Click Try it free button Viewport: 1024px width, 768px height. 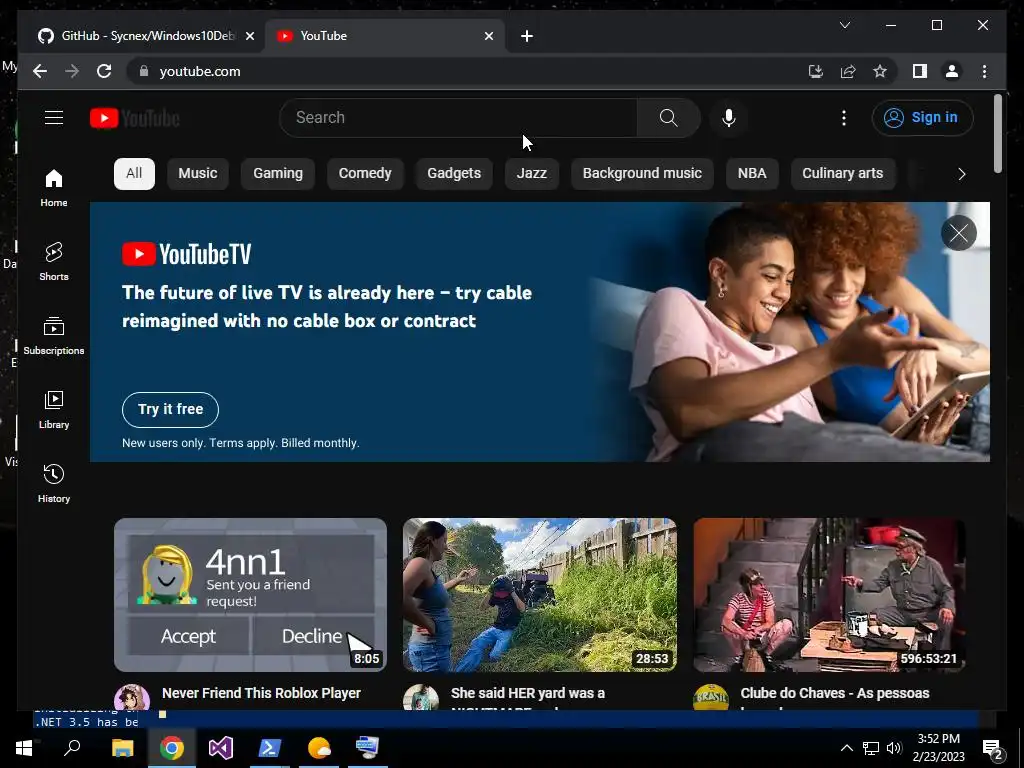[x=170, y=409]
